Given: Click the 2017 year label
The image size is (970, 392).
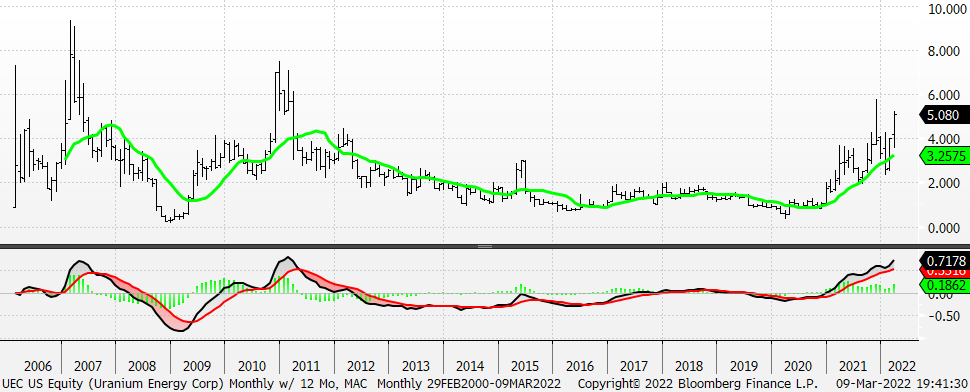Looking at the screenshot, I should coord(635,365).
